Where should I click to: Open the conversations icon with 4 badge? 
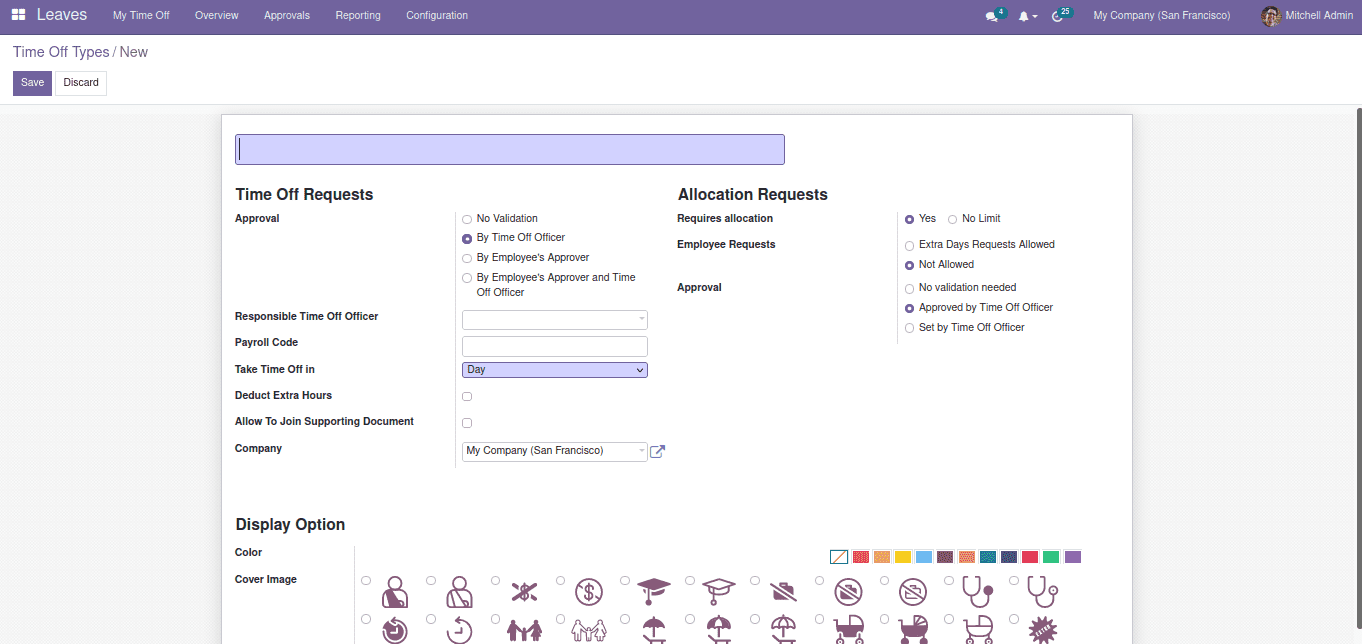(992, 16)
